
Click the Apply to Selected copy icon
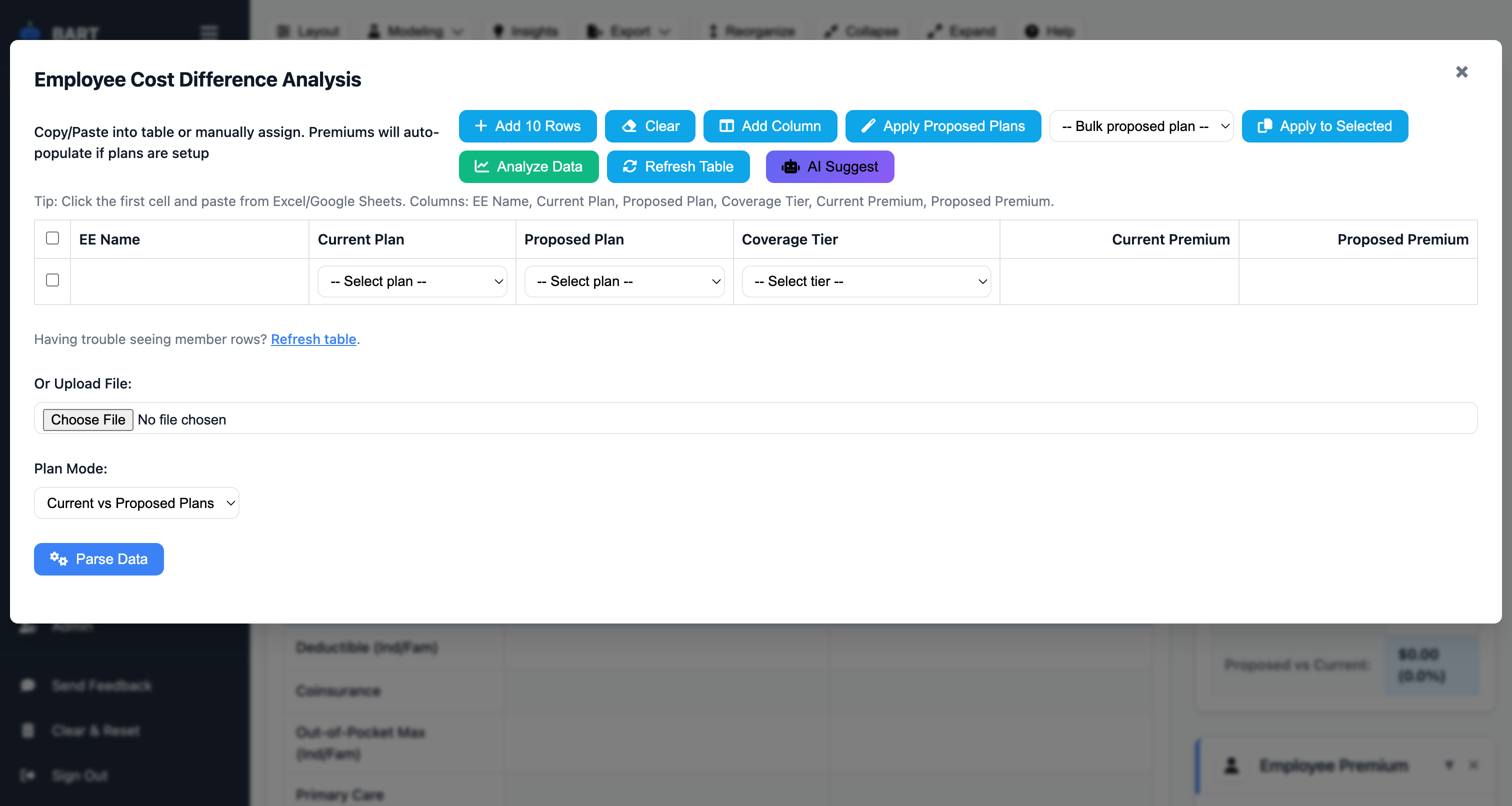pyautogui.click(x=1266, y=125)
